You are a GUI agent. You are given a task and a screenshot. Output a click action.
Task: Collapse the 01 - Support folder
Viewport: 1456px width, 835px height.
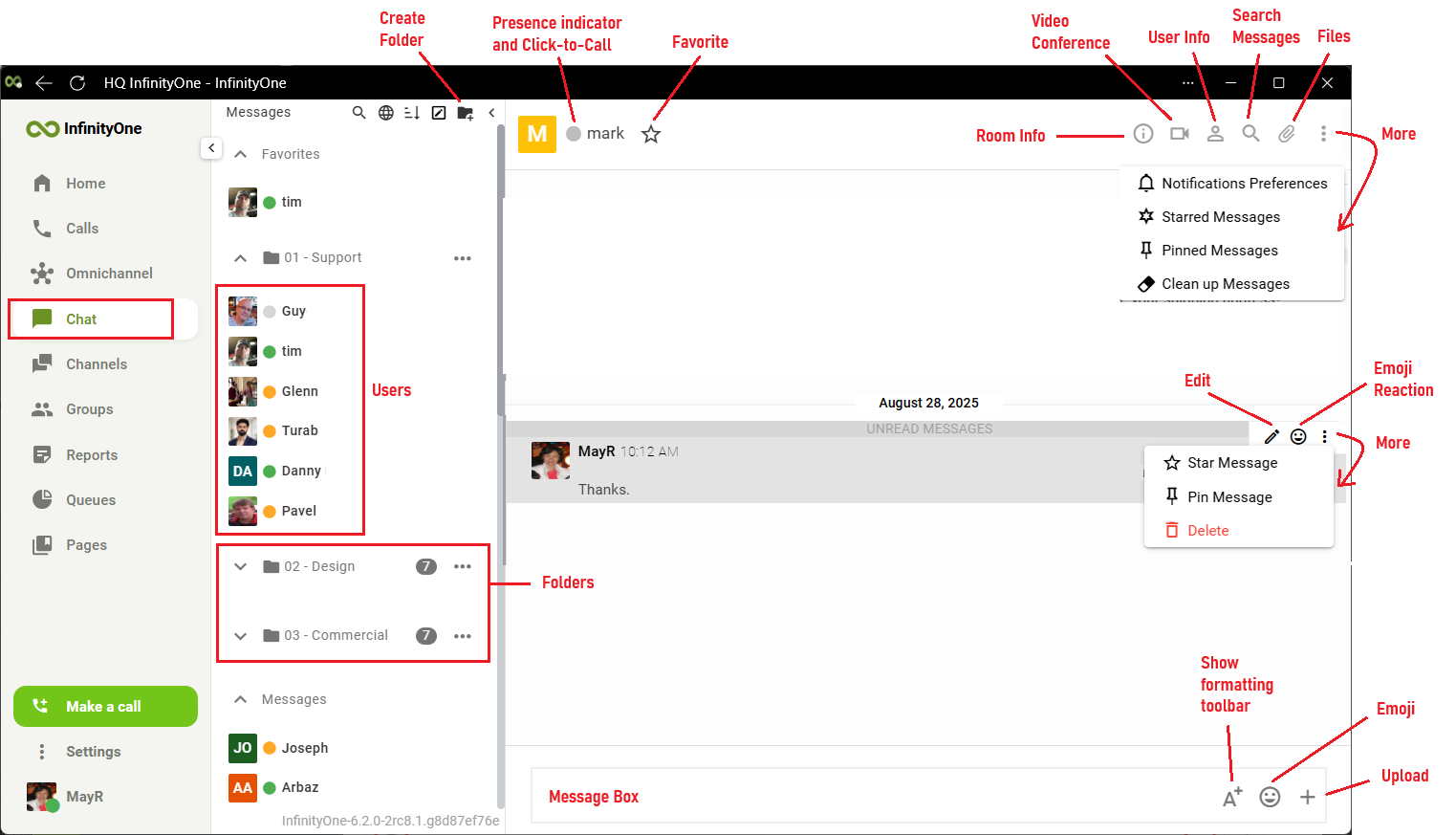point(241,258)
